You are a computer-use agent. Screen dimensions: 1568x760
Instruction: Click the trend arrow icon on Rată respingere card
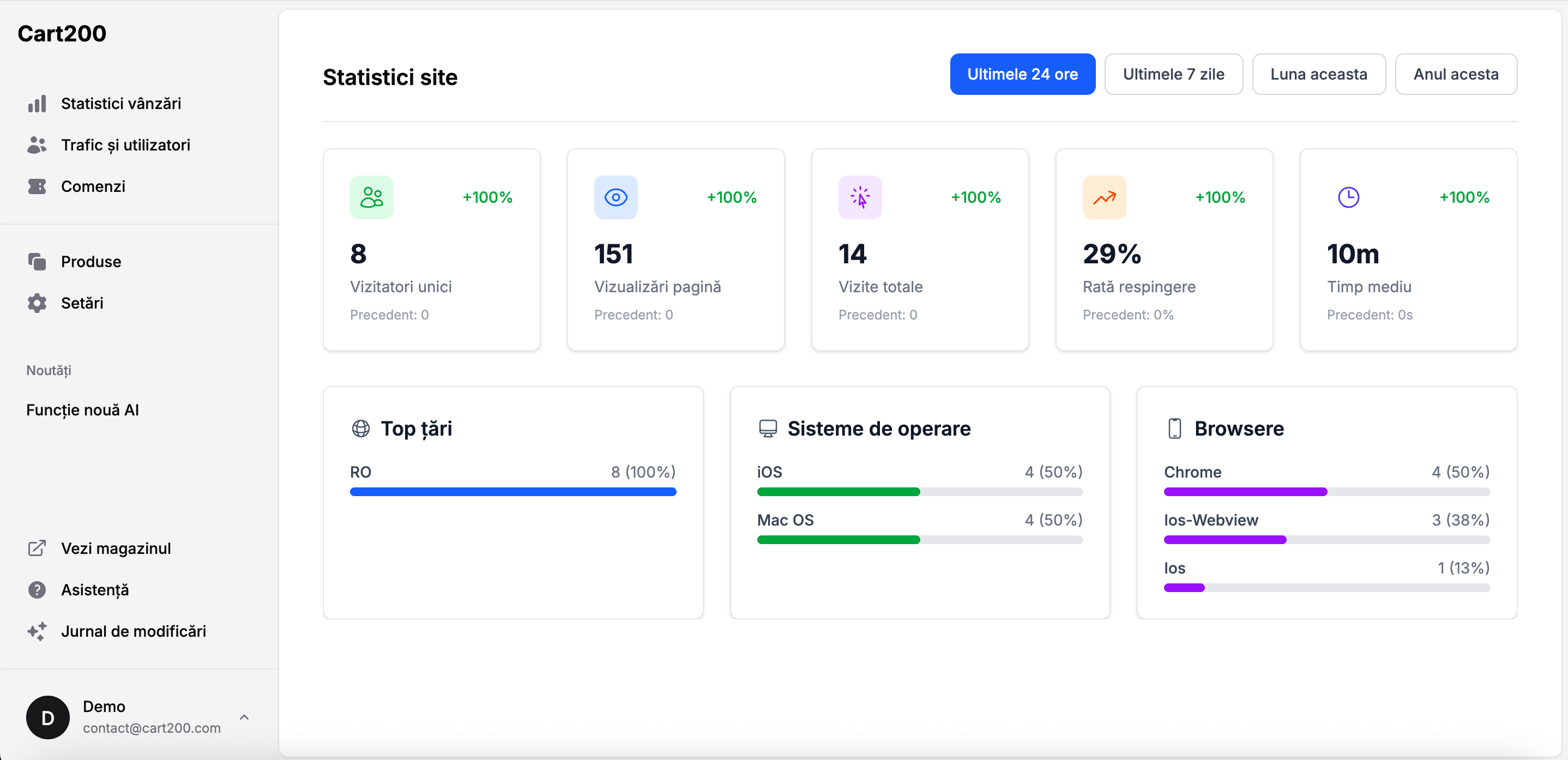[x=1104, y=196]
